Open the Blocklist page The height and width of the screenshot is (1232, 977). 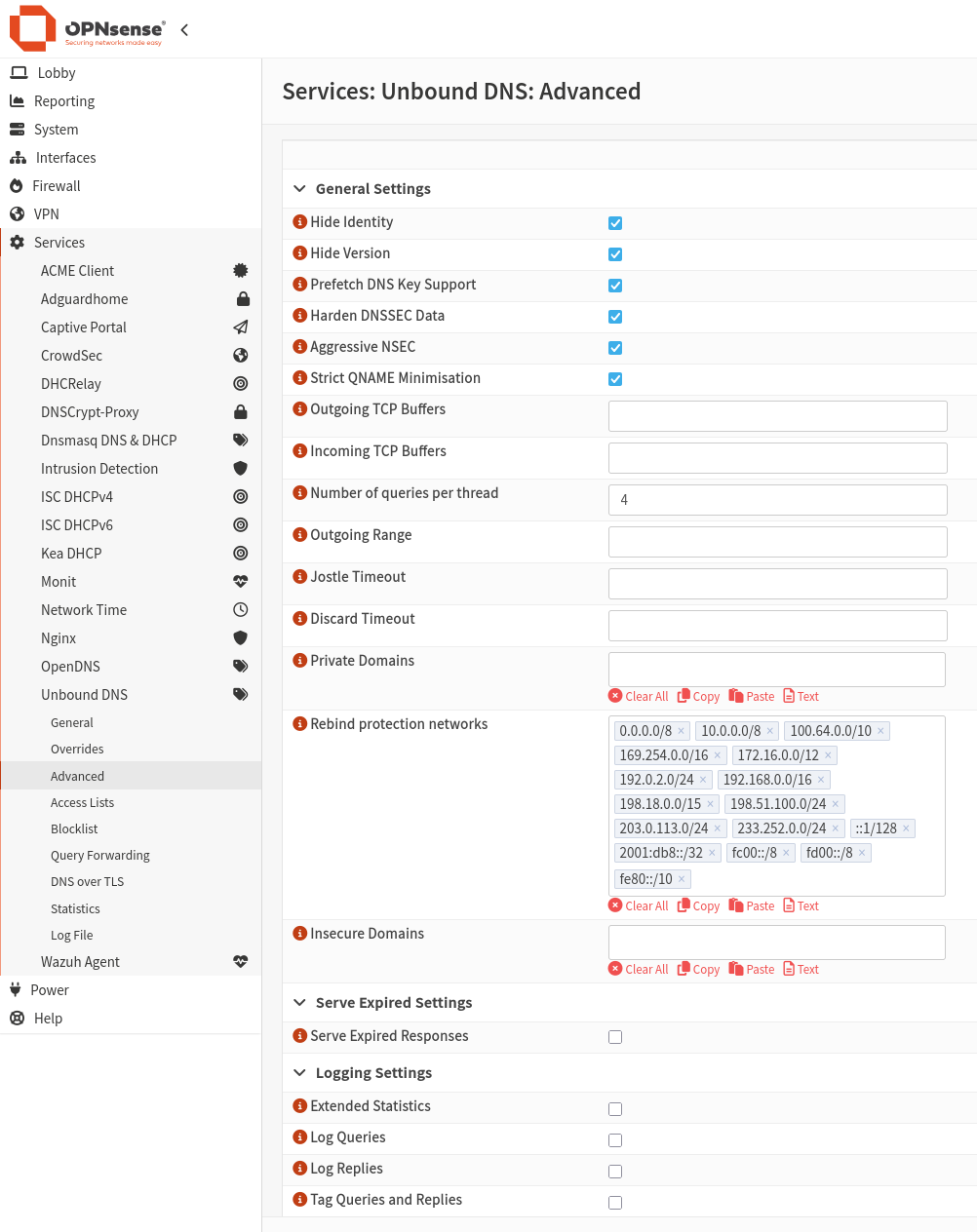pos(74,829)
